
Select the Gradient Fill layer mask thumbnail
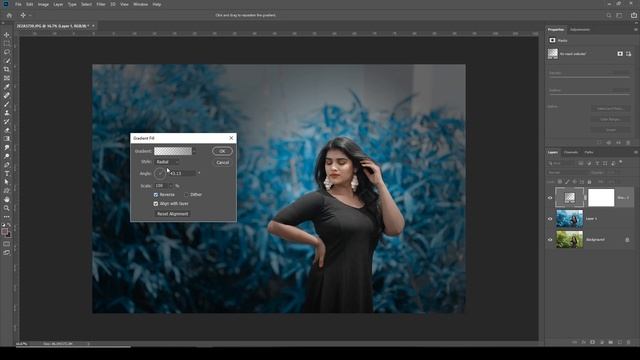click(601, 198)
